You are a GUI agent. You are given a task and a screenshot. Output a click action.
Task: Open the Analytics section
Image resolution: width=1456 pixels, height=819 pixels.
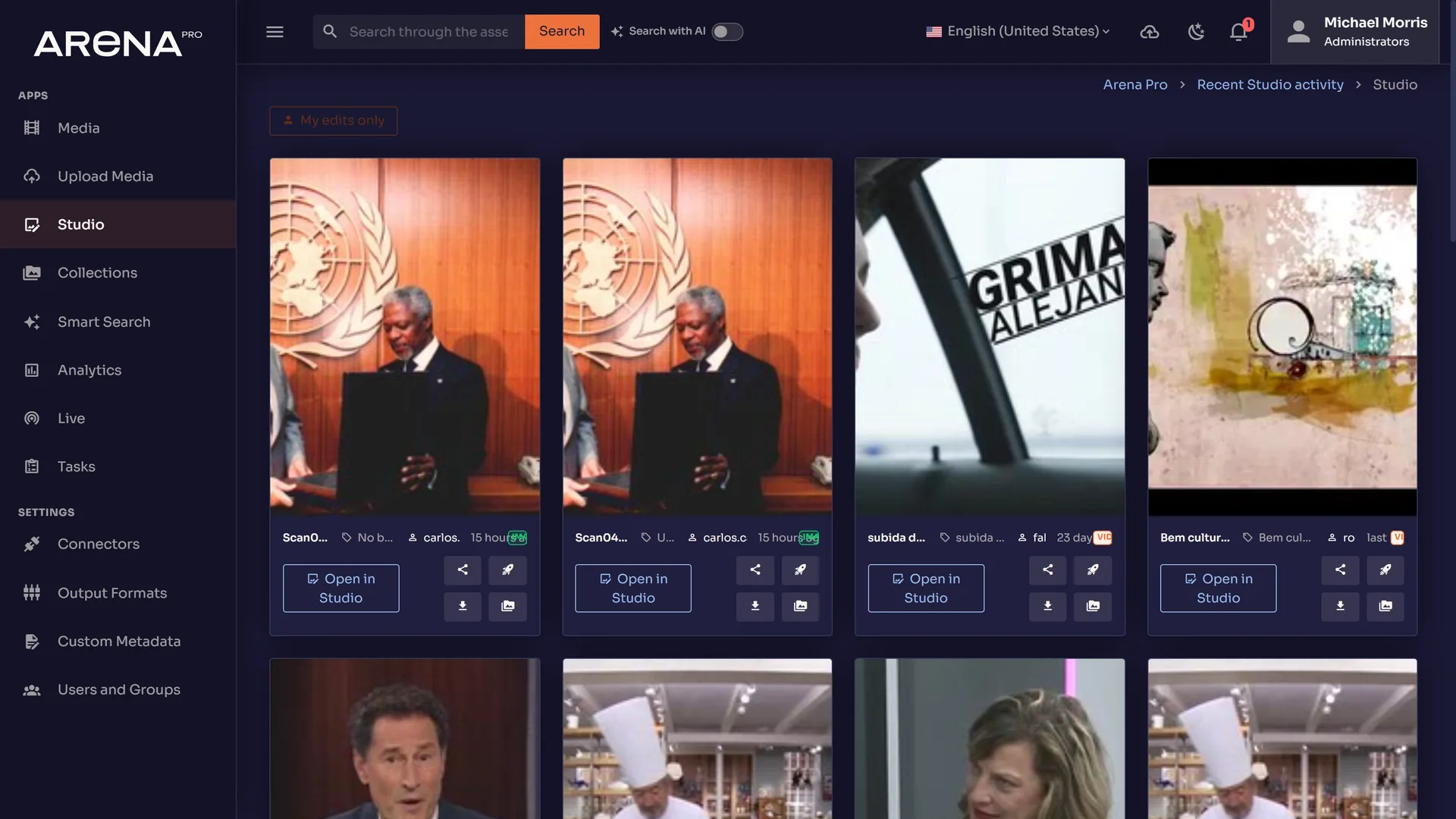(x=118, y=370)
